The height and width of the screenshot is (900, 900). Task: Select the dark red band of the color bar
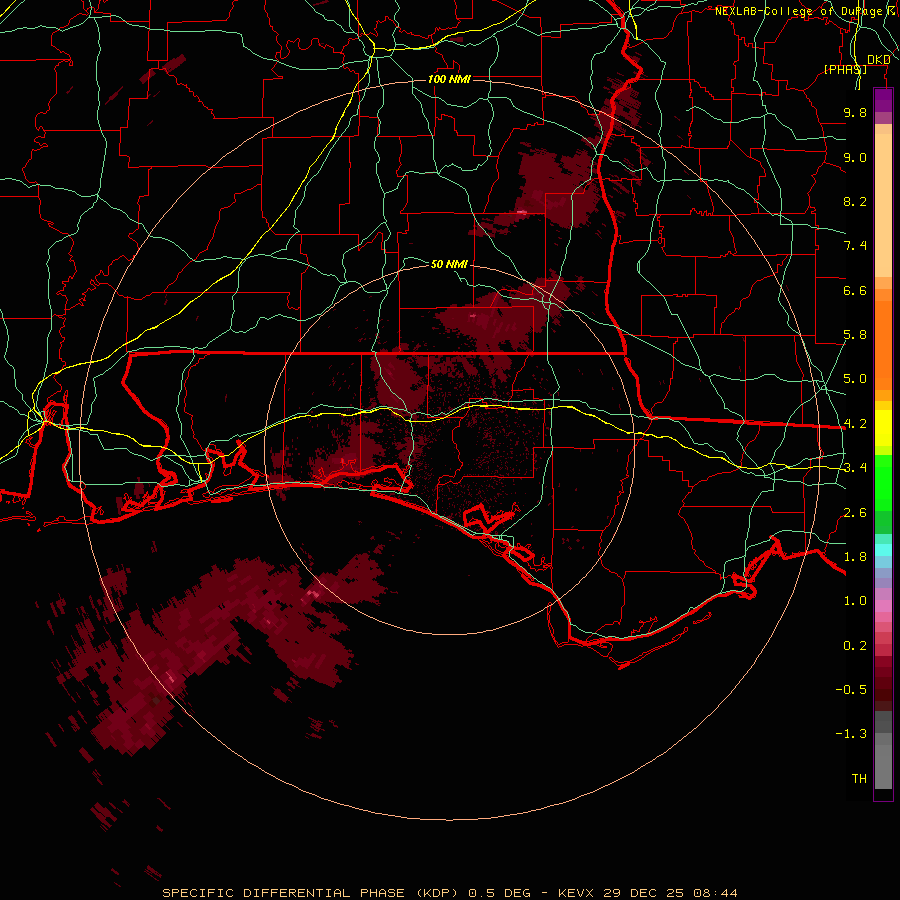coord(883,684)
